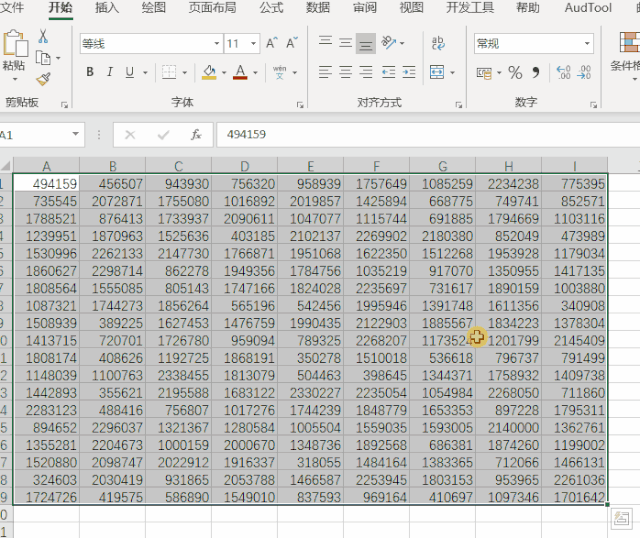Toggle Bold formatting
The height and width of the screenshot is (538, 640).
coord(90,72)
